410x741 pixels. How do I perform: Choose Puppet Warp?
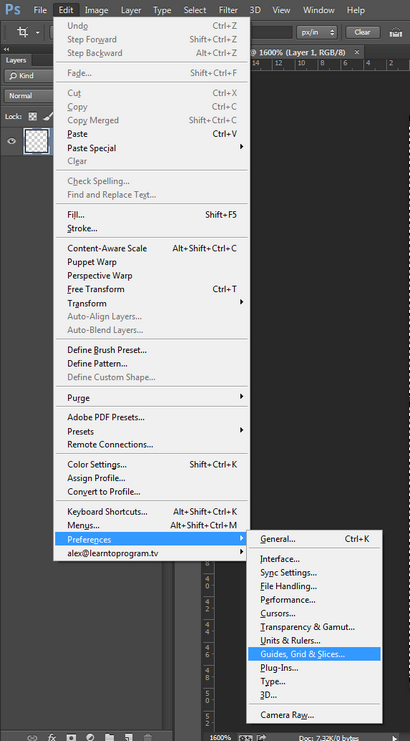(152, 262)
